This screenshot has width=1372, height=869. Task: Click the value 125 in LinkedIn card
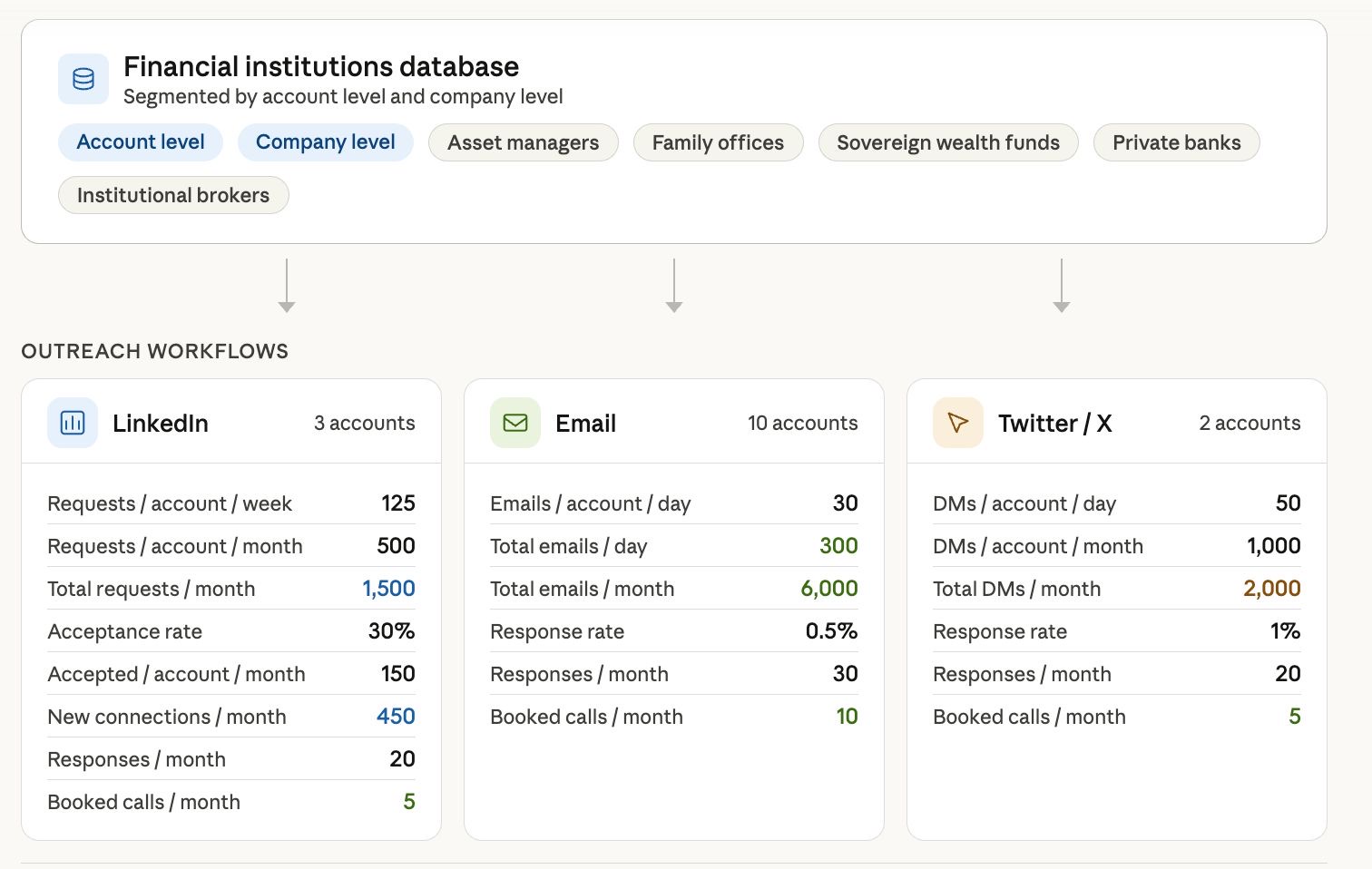point(398,503)
